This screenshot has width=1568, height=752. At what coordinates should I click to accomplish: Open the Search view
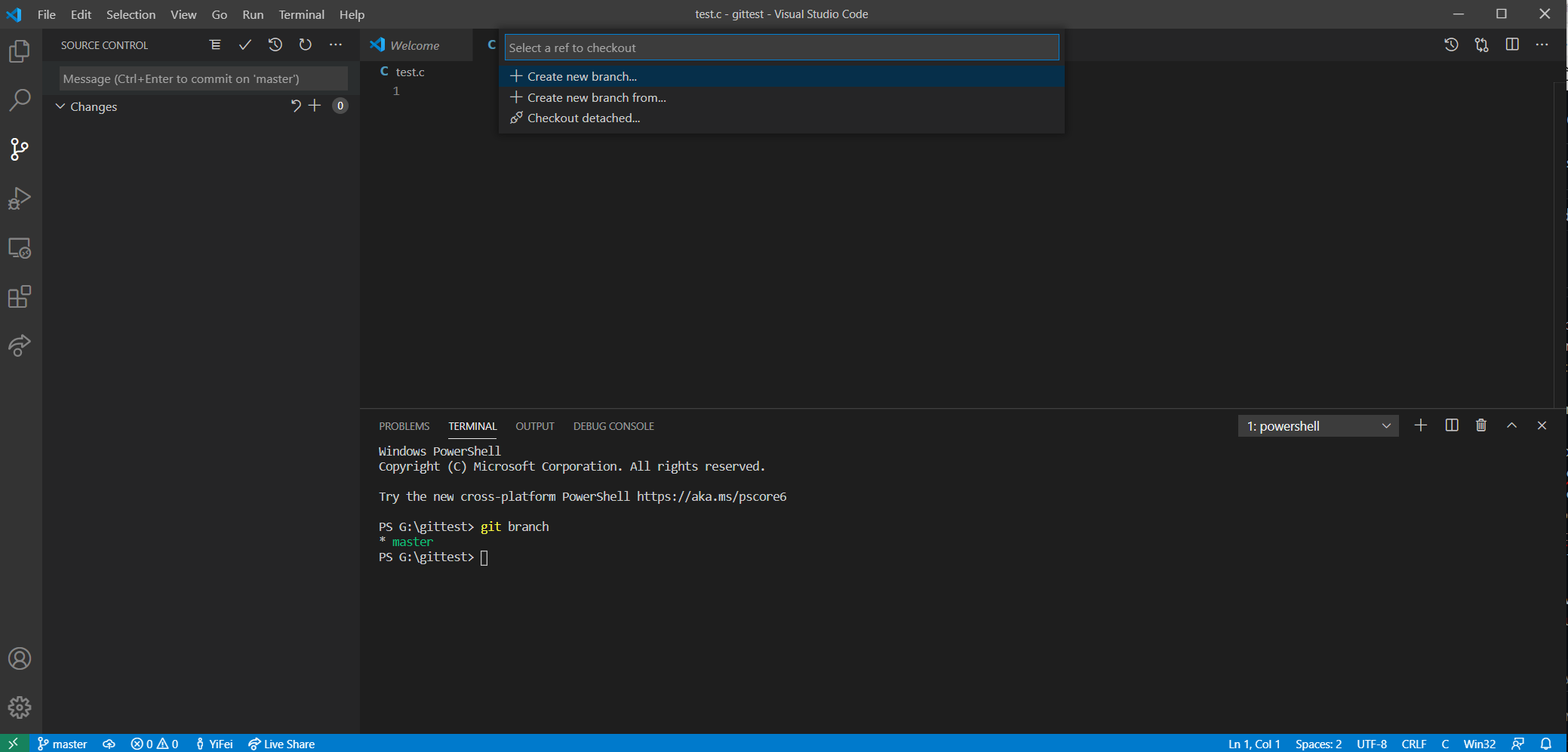(20, 100)
